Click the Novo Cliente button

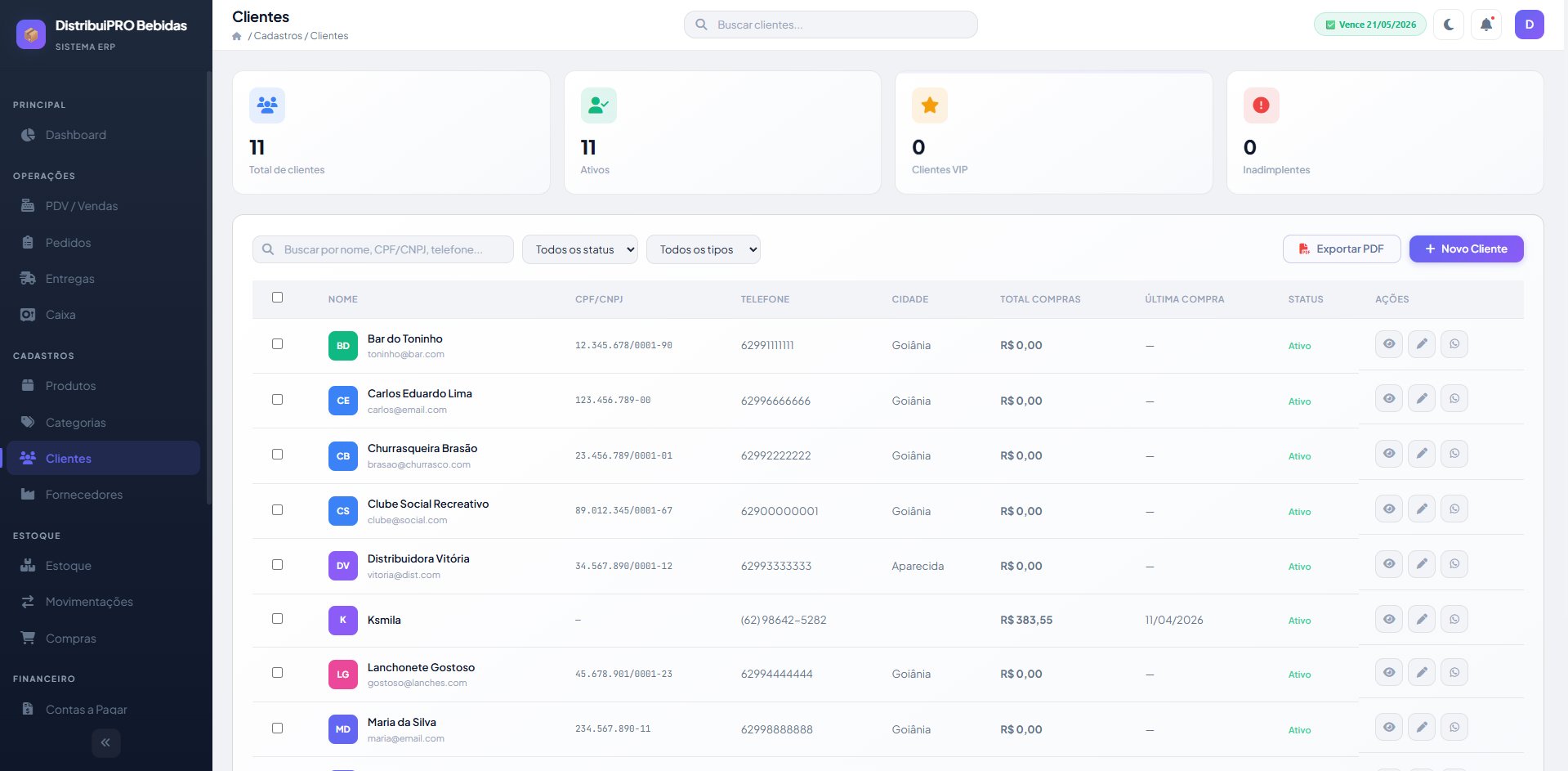(x=1467, y=249)
